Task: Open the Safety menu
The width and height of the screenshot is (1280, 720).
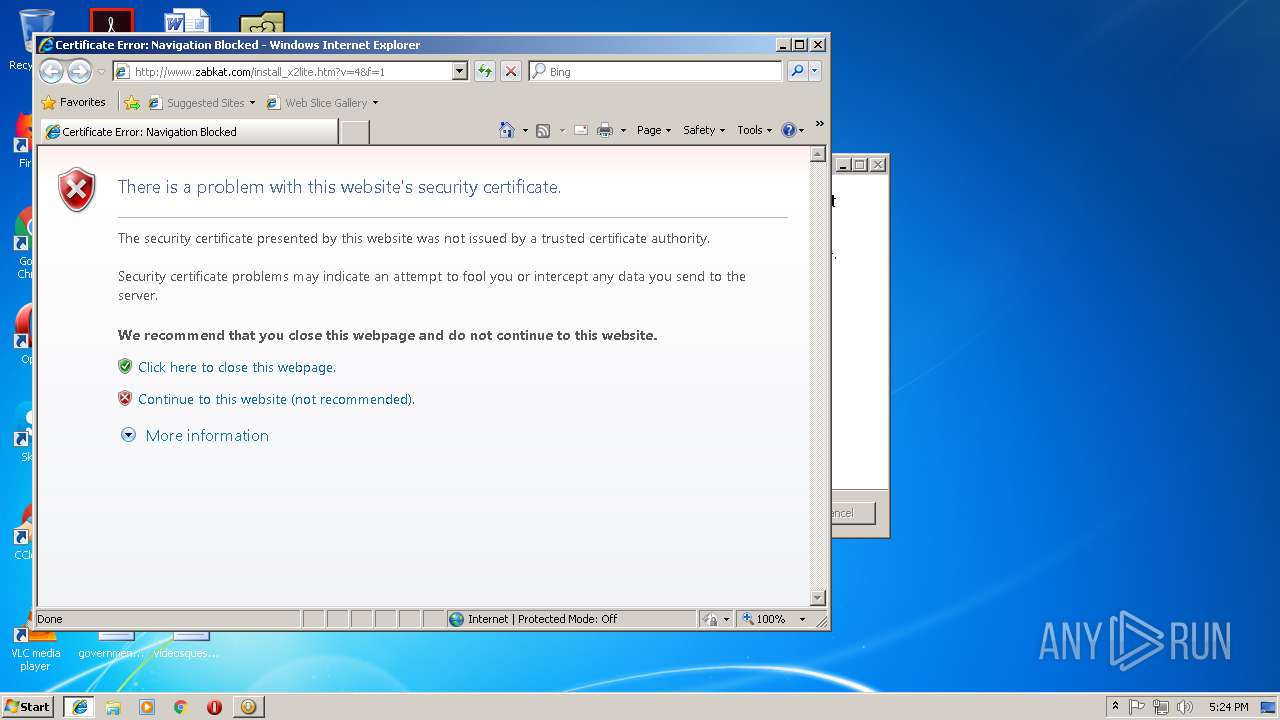Action: 704,130
